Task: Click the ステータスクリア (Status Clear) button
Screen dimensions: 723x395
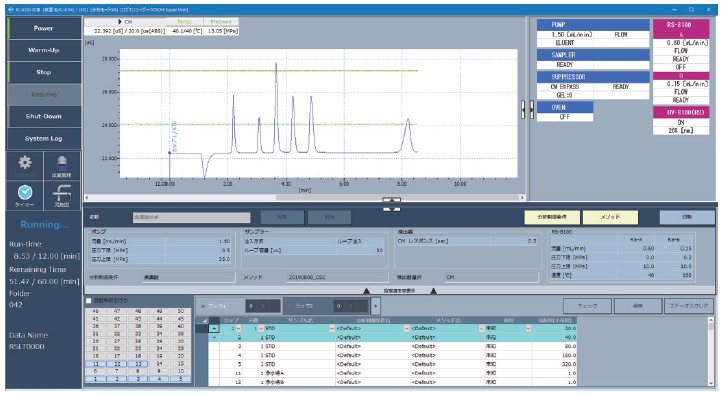Action: [x=689, y=306]
